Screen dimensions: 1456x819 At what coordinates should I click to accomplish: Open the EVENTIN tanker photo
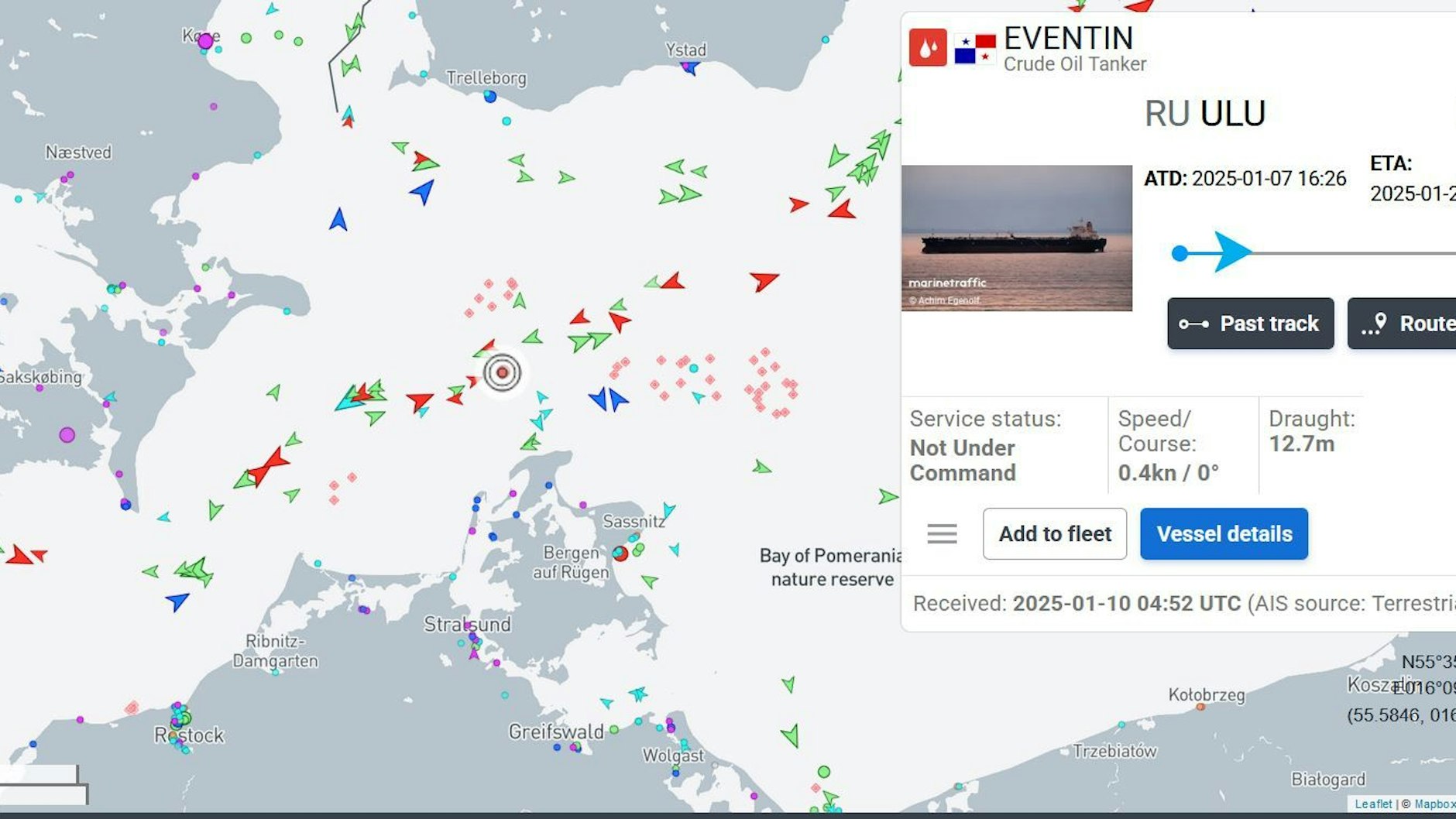pyautogui.click(x=1017, y=238)
